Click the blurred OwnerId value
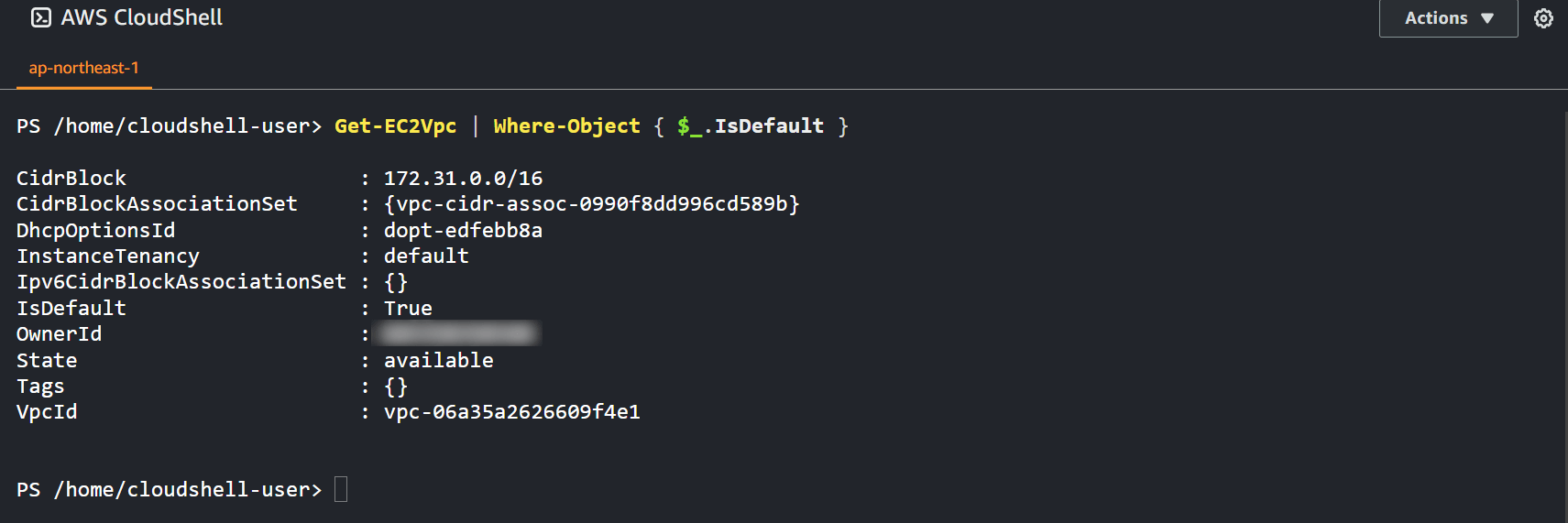 pyautogui.click(x=460, y=333)
